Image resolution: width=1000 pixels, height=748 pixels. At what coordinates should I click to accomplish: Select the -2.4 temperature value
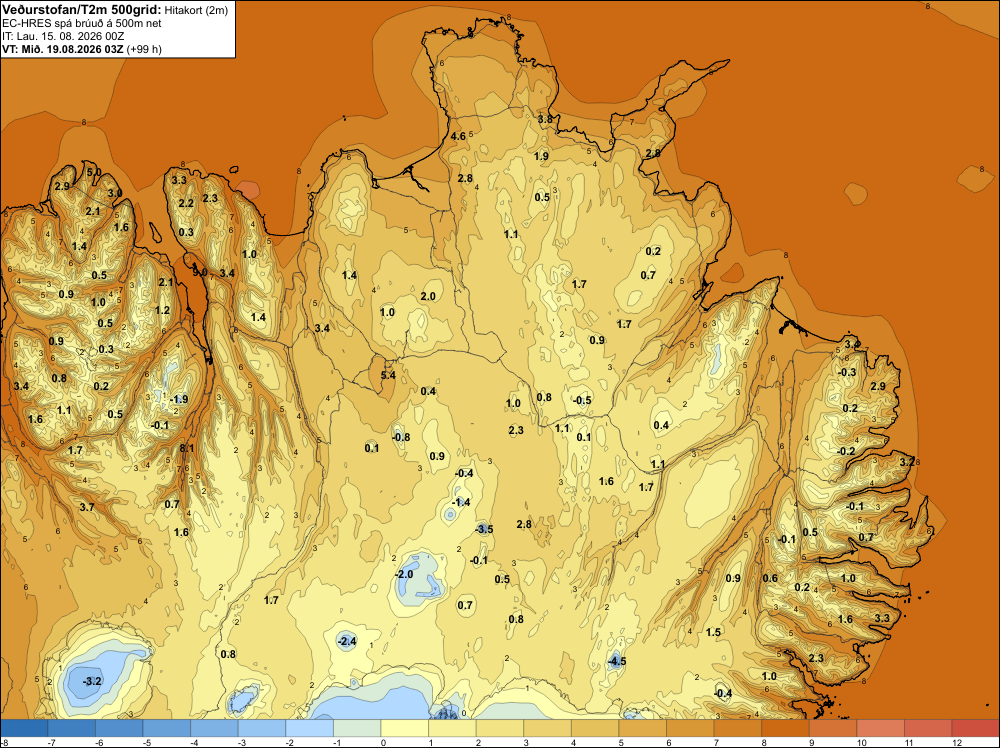point(346,641)
